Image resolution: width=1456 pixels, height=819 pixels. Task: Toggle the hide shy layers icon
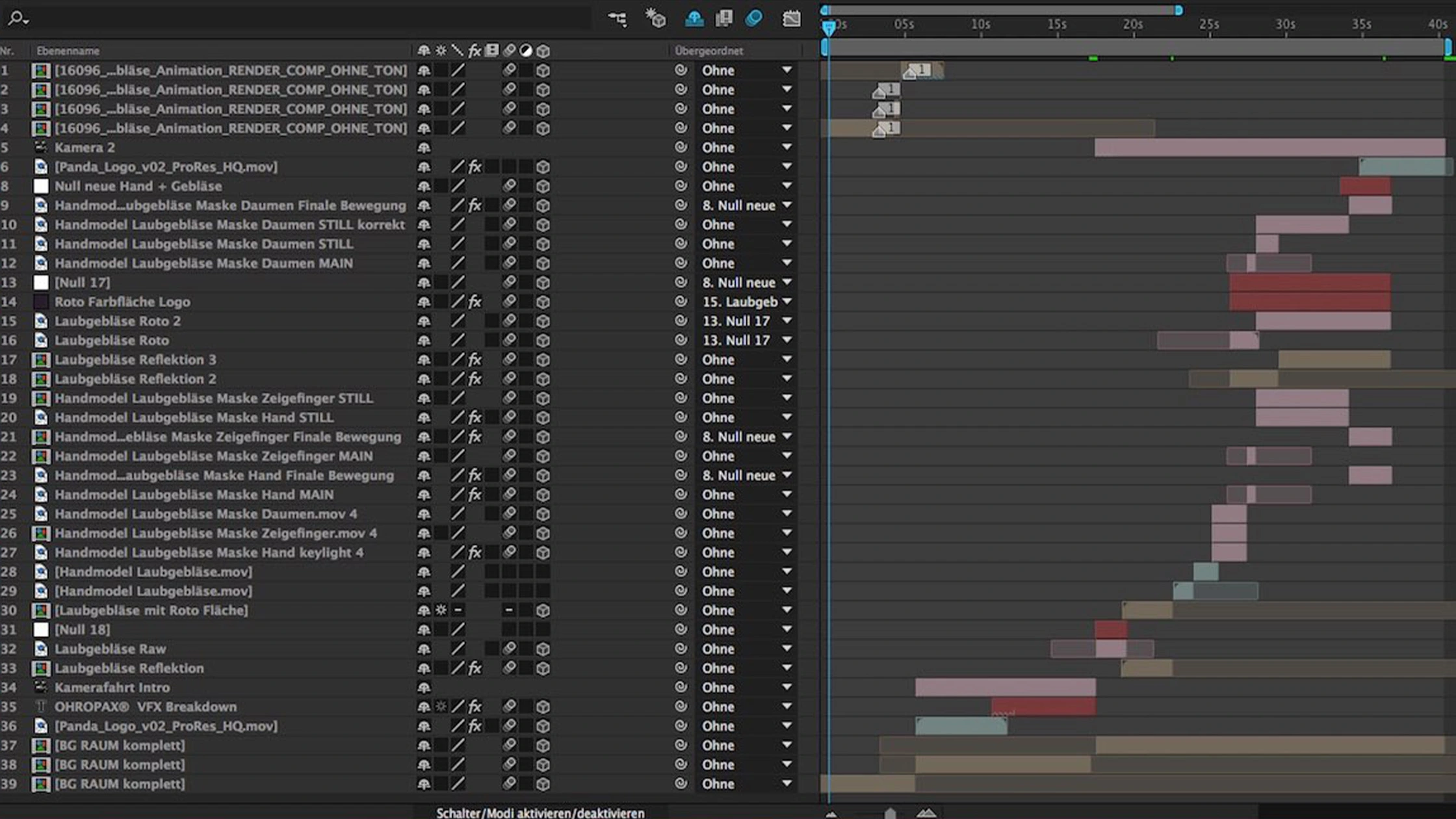[694, 18]
